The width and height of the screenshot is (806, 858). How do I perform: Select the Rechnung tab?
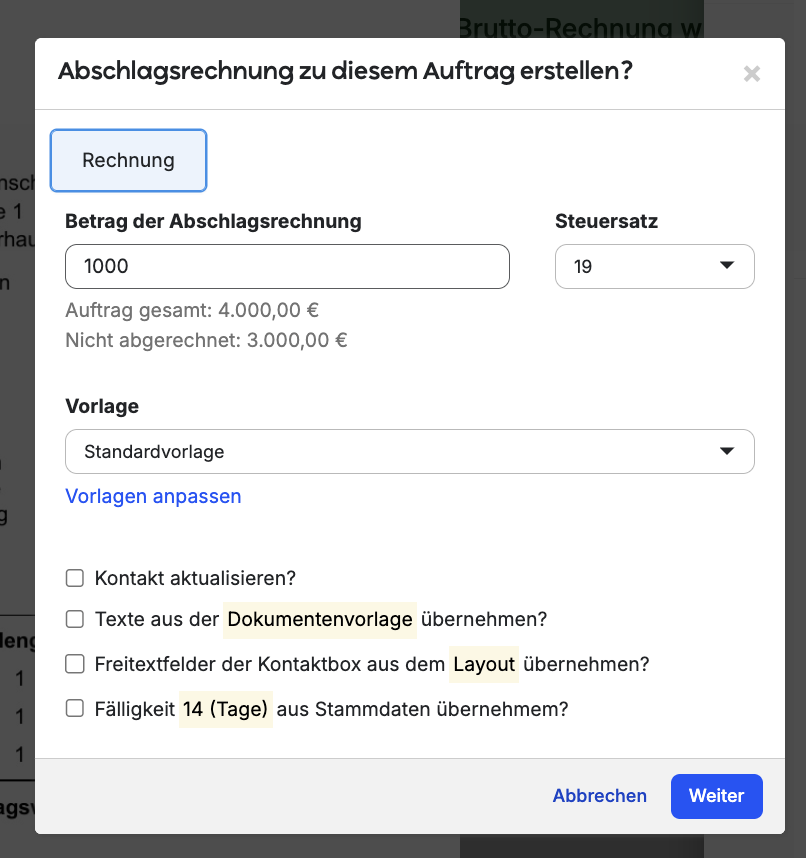128,160
